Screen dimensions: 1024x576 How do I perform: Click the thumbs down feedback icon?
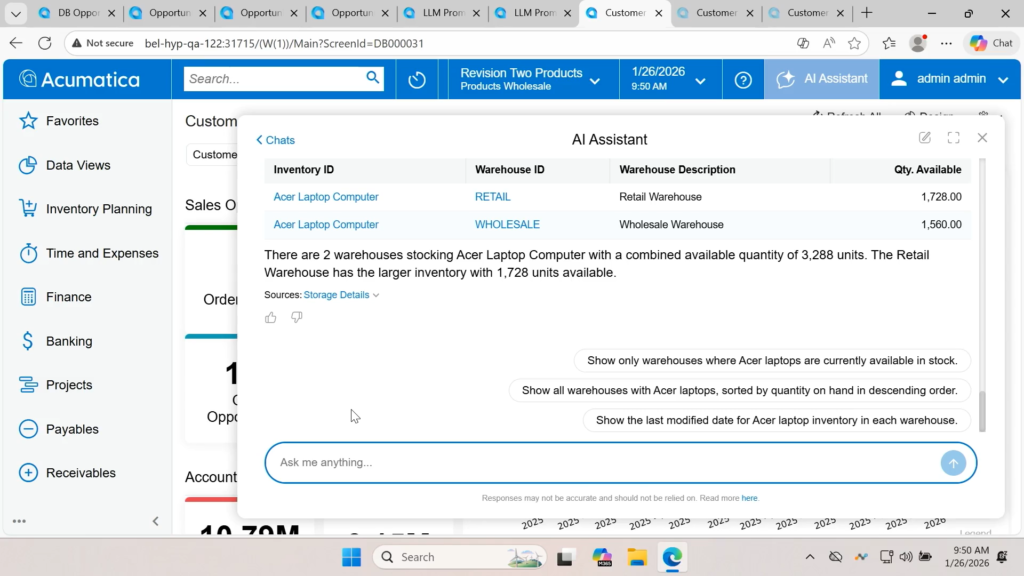tap(297, 318)
